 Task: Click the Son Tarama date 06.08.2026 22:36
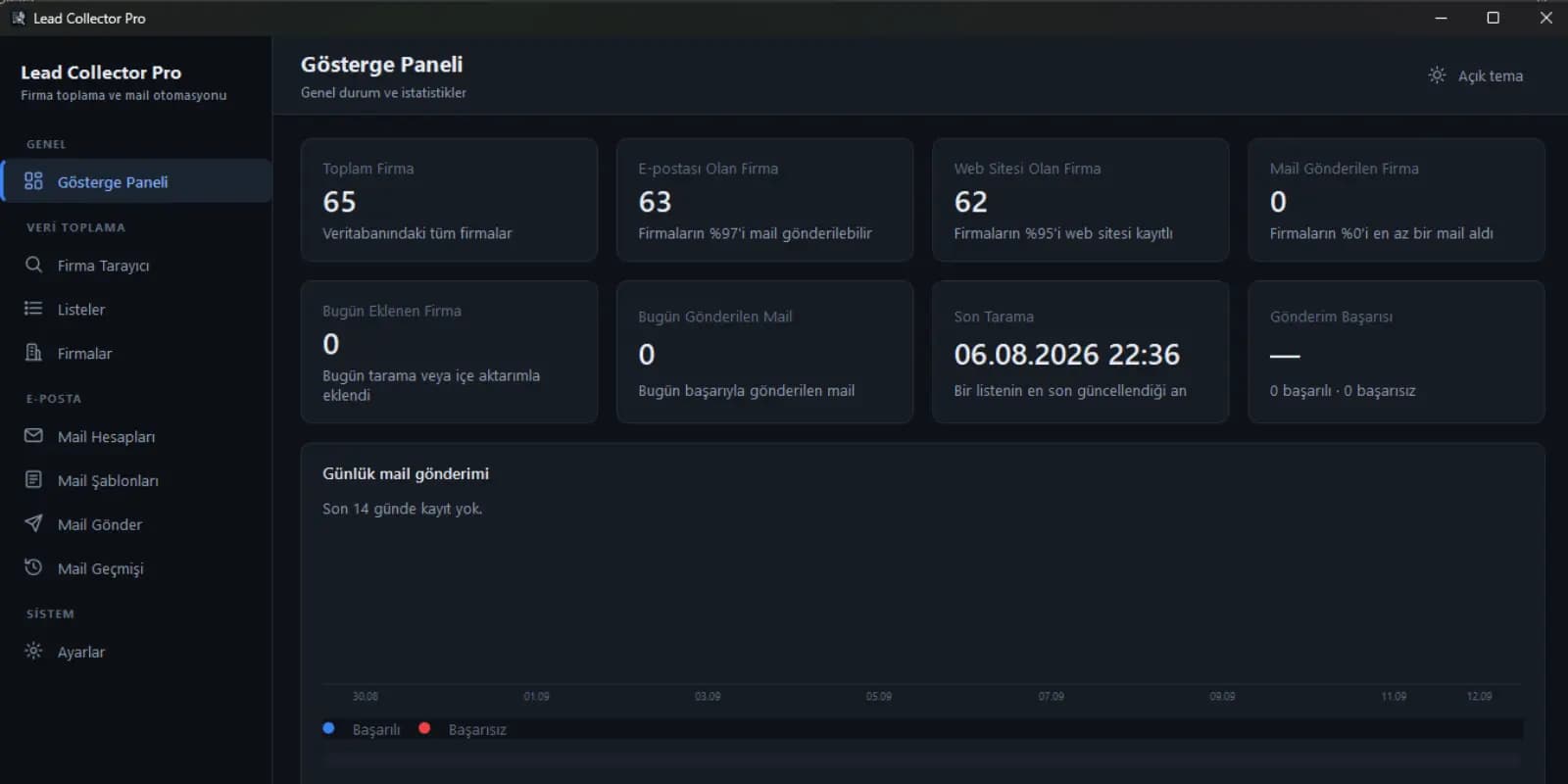[x=1067, y=354]
